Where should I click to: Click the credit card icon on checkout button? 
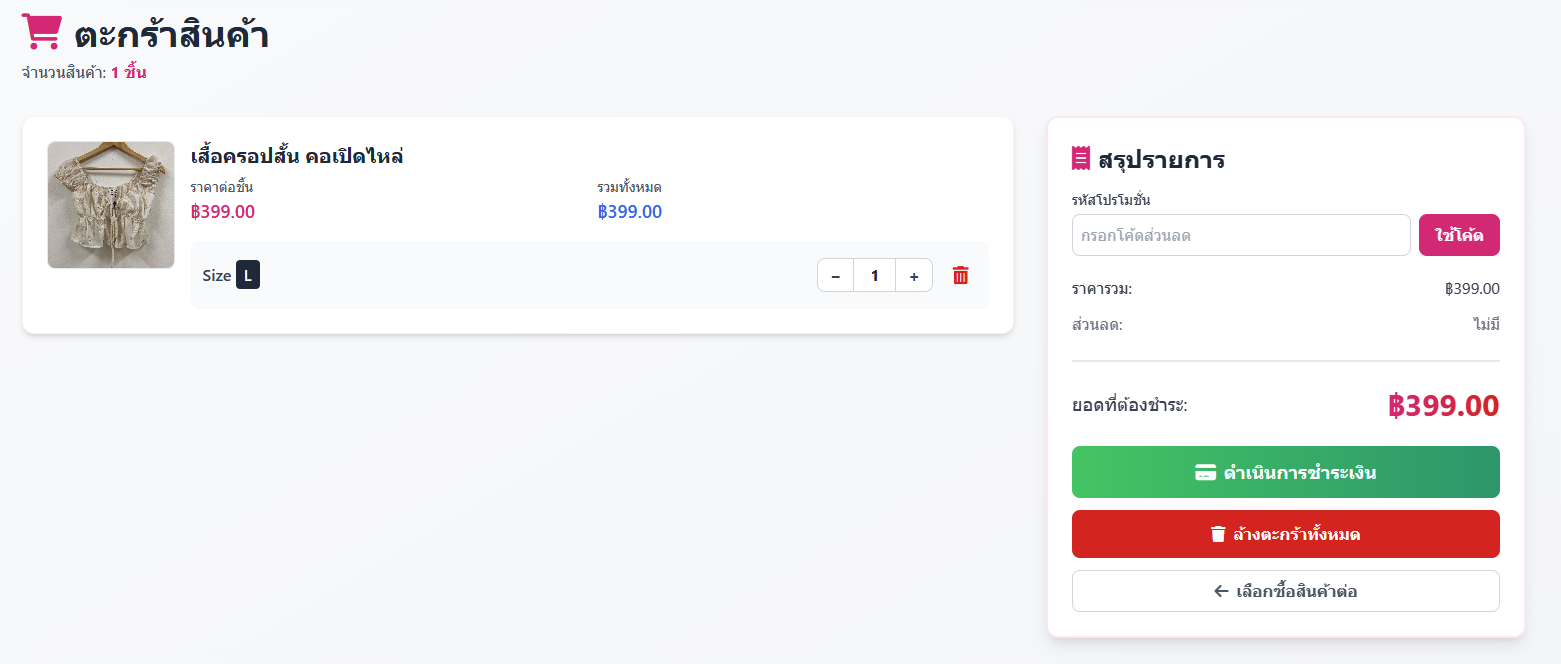pos(1205,473)
